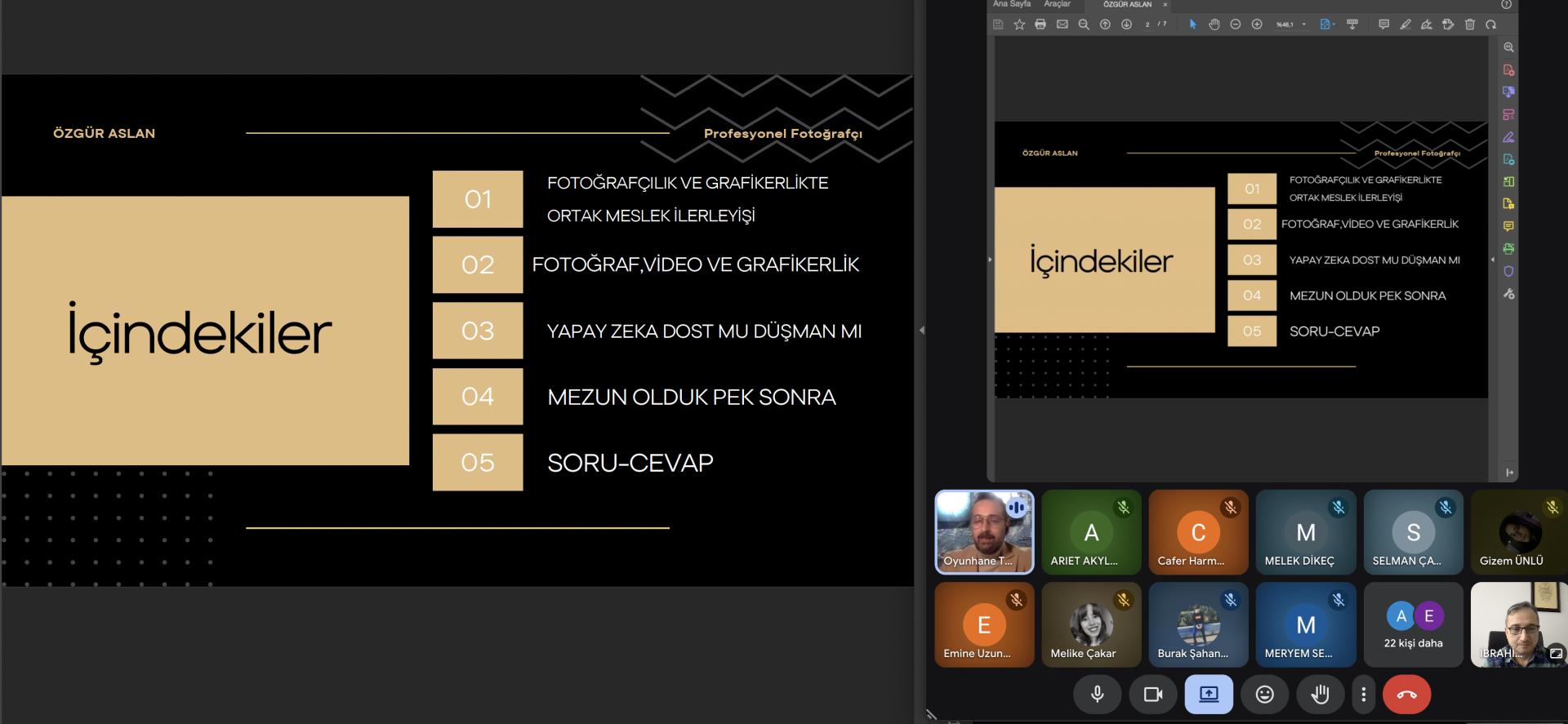
Task: Raise hand in the meeting
Action: (x=1320, y=695)
